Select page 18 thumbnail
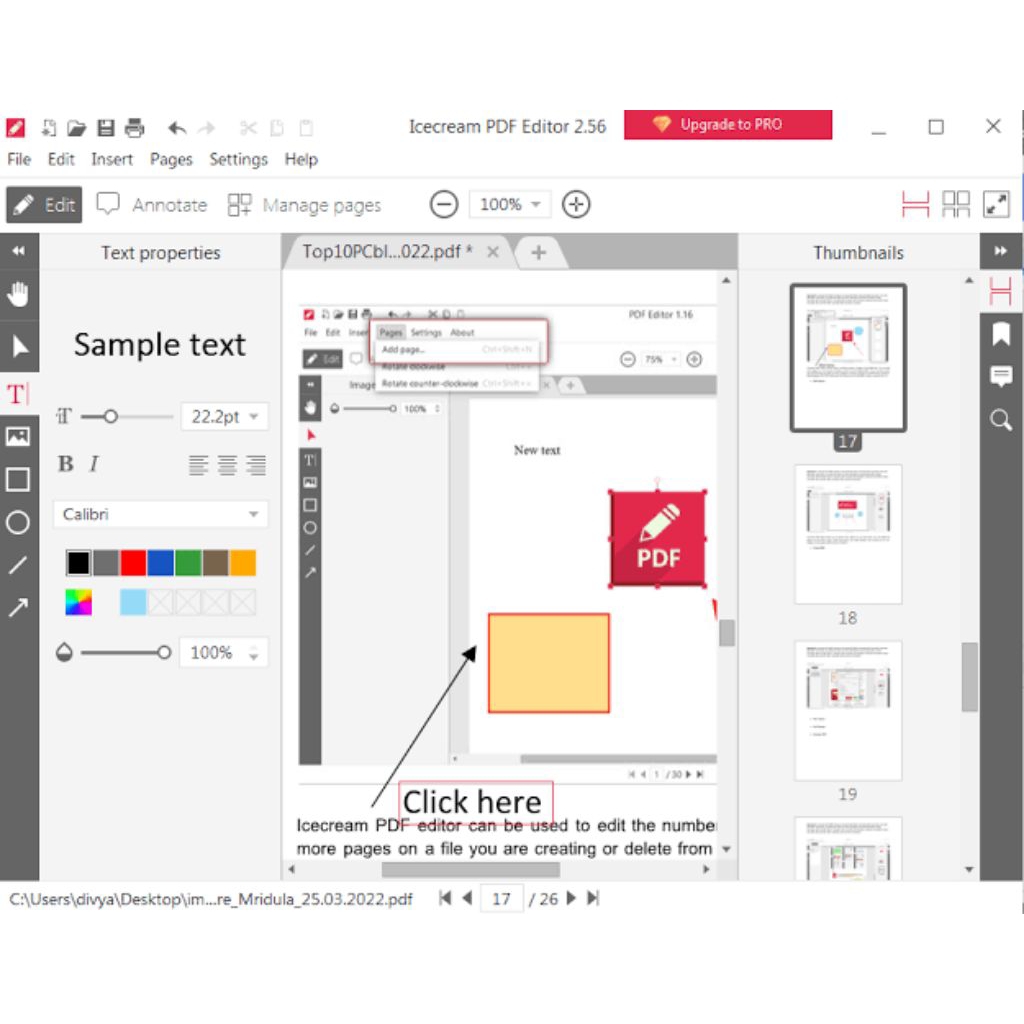The image size is (1024, 1024). point(848,534)
